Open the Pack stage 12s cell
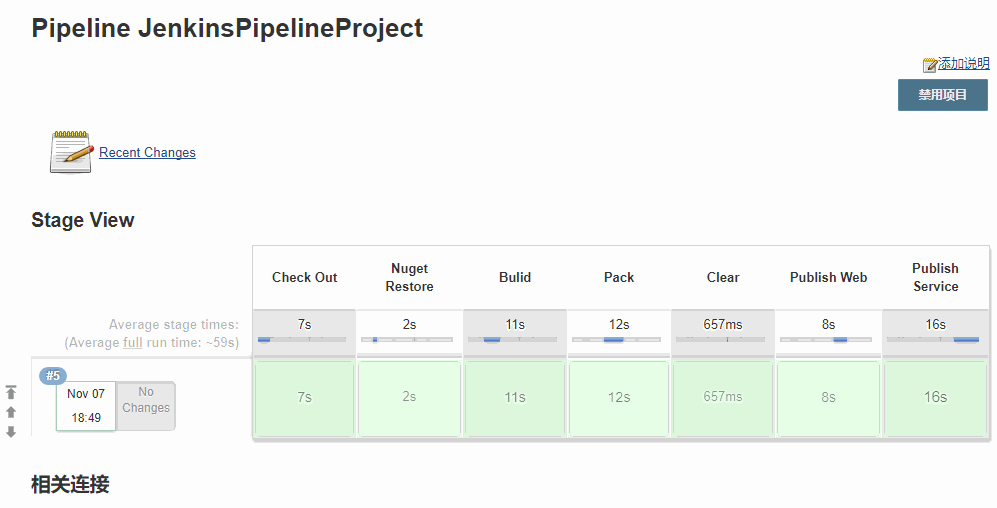 619,398
